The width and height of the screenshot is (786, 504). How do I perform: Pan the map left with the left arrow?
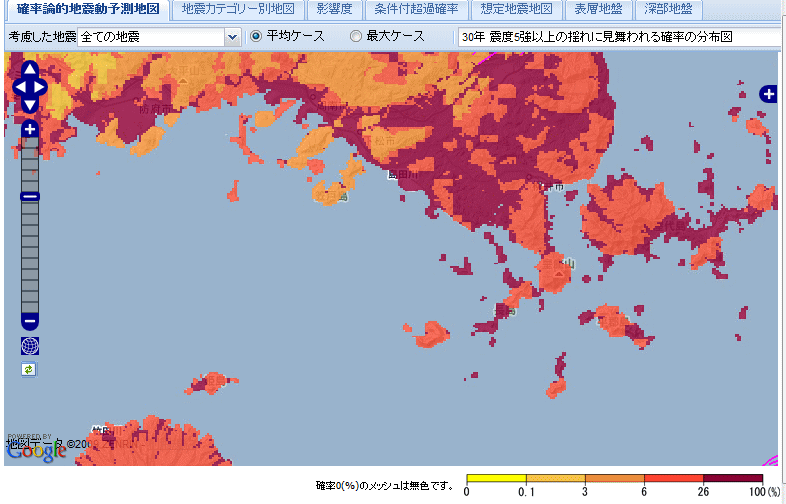(18, 87)
